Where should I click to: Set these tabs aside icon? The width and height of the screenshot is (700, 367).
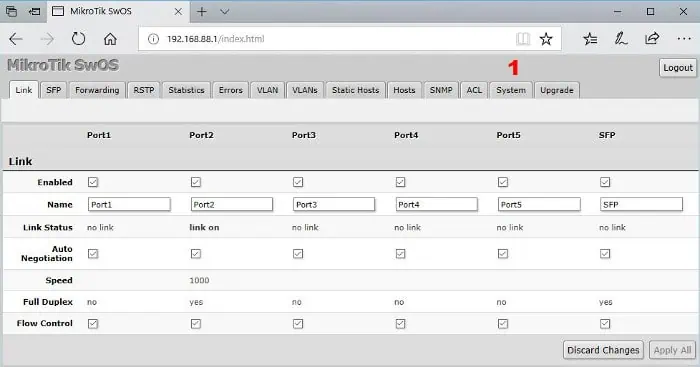coord(34,12)
